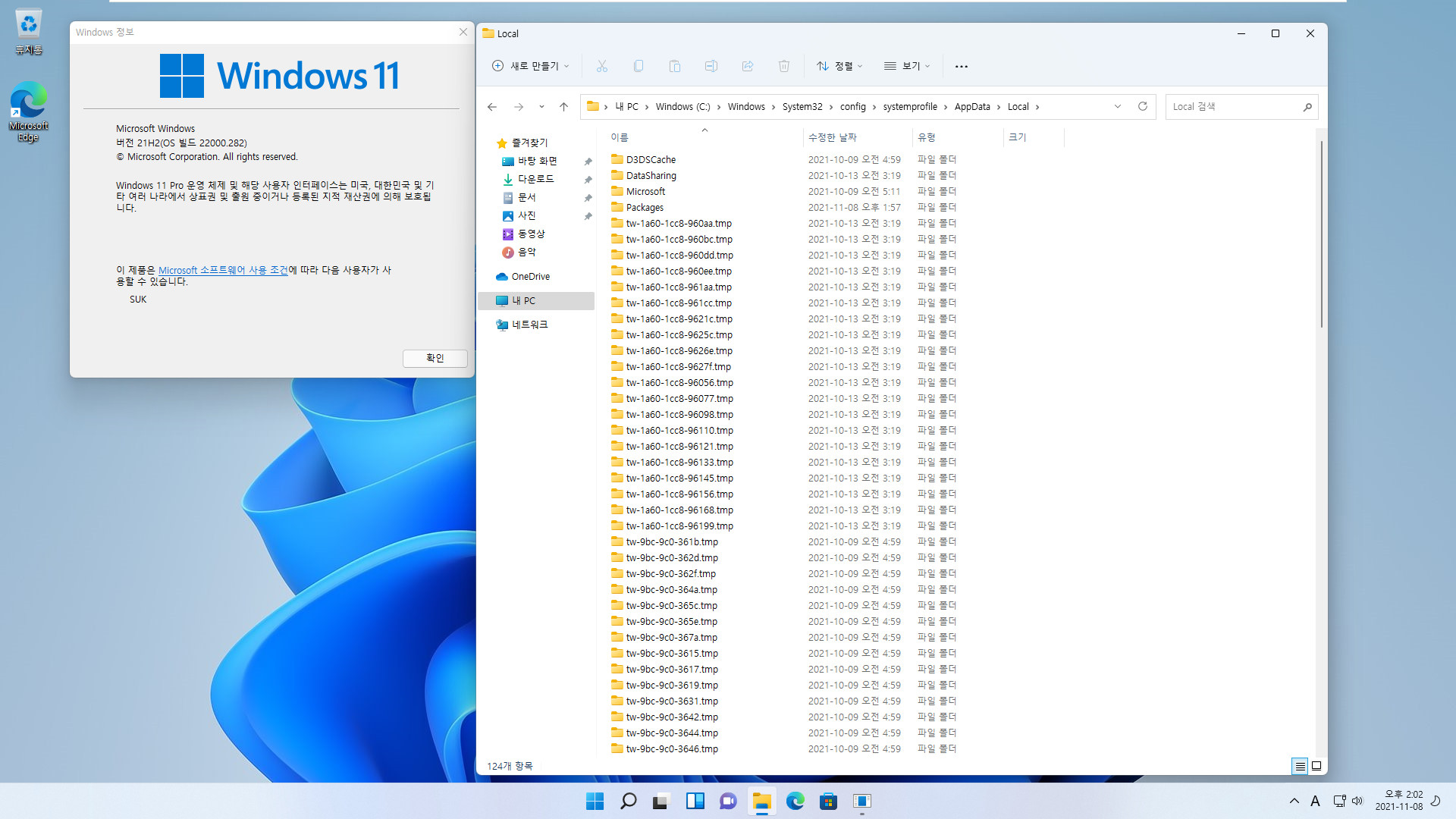This screenshot has width=1456, height=819.
Task: Click config in the address bar path
Action: (x=852, y=107)
